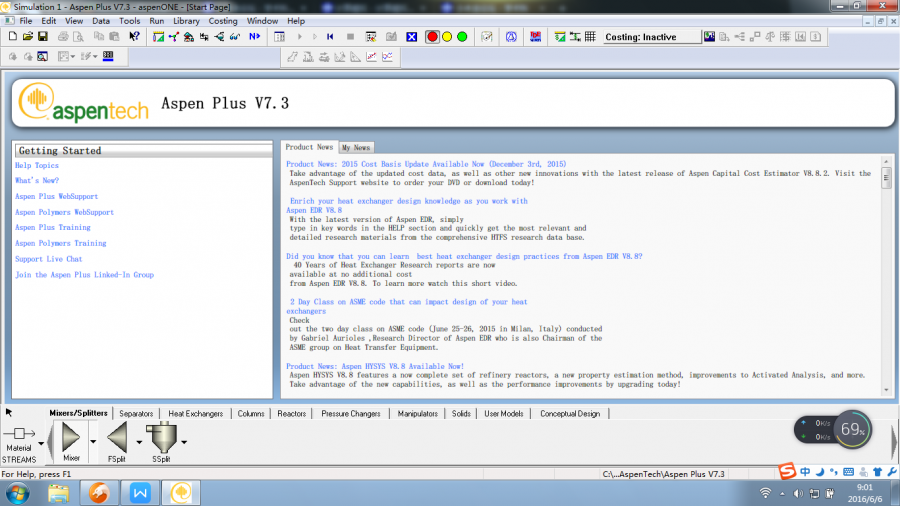
Task: Save the simulation with floppy icon
Action: 42,37
